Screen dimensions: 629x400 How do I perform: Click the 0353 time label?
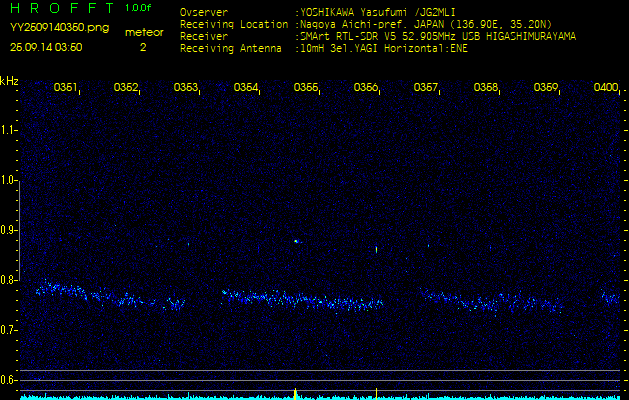[186, 88]
